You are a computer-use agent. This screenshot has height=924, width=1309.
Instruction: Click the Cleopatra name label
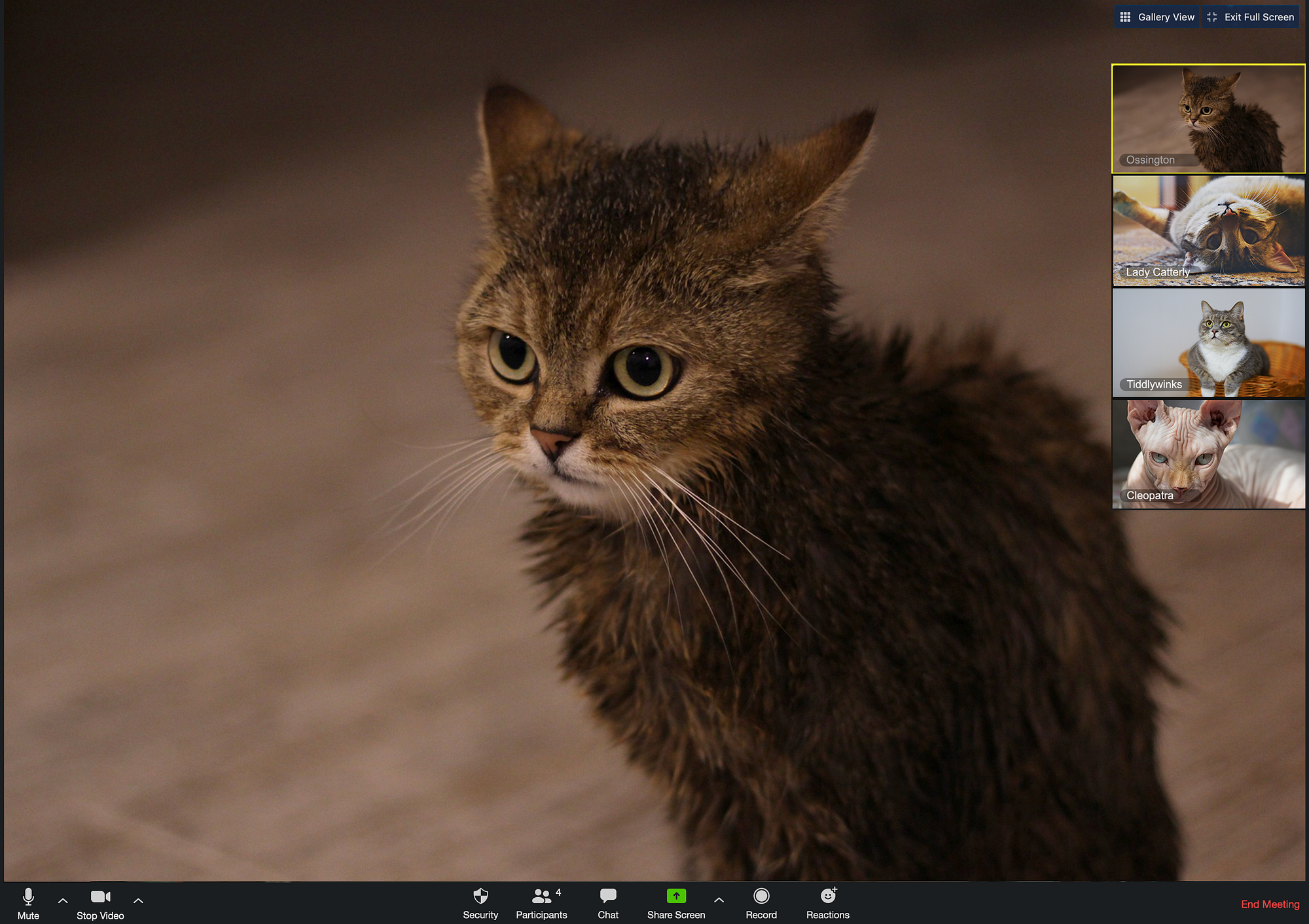coord(1149,495)
